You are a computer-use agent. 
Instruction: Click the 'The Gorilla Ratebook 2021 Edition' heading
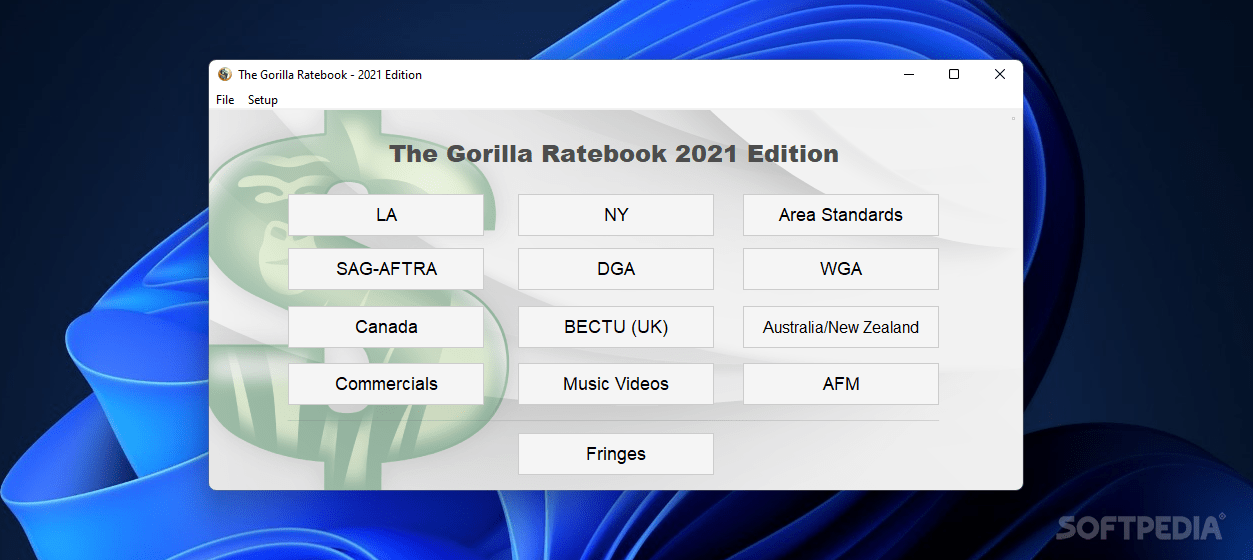click(x=614, y=154)
